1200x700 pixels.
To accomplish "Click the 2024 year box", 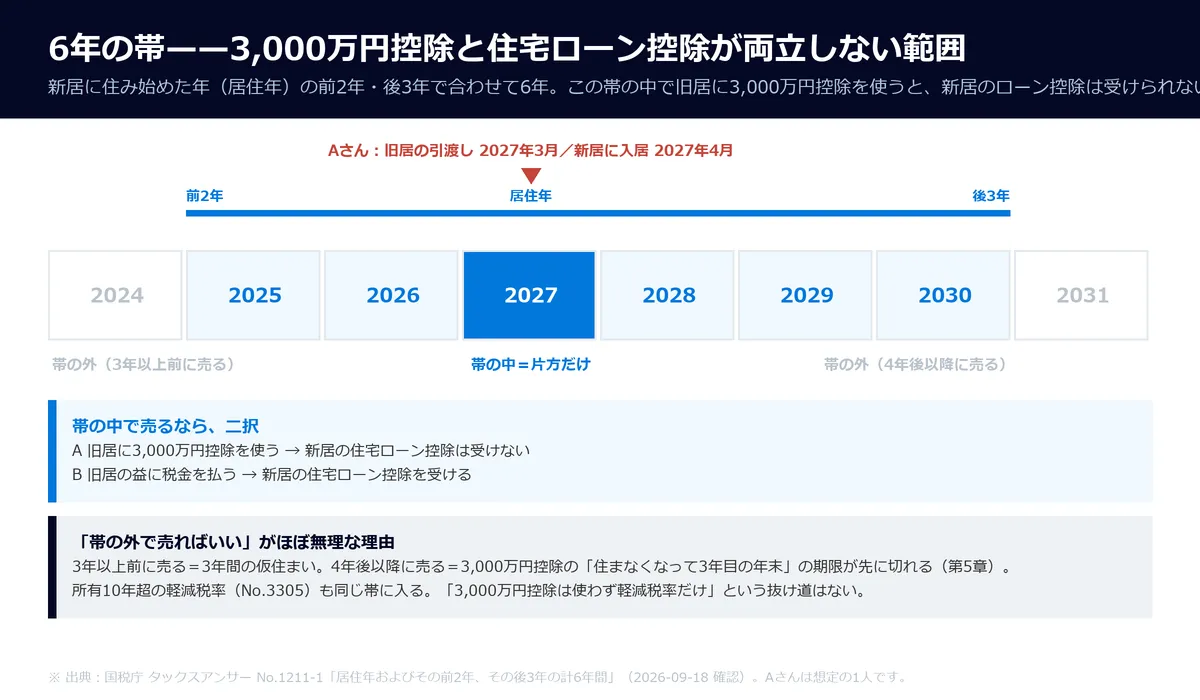I will tap(116, 295).
